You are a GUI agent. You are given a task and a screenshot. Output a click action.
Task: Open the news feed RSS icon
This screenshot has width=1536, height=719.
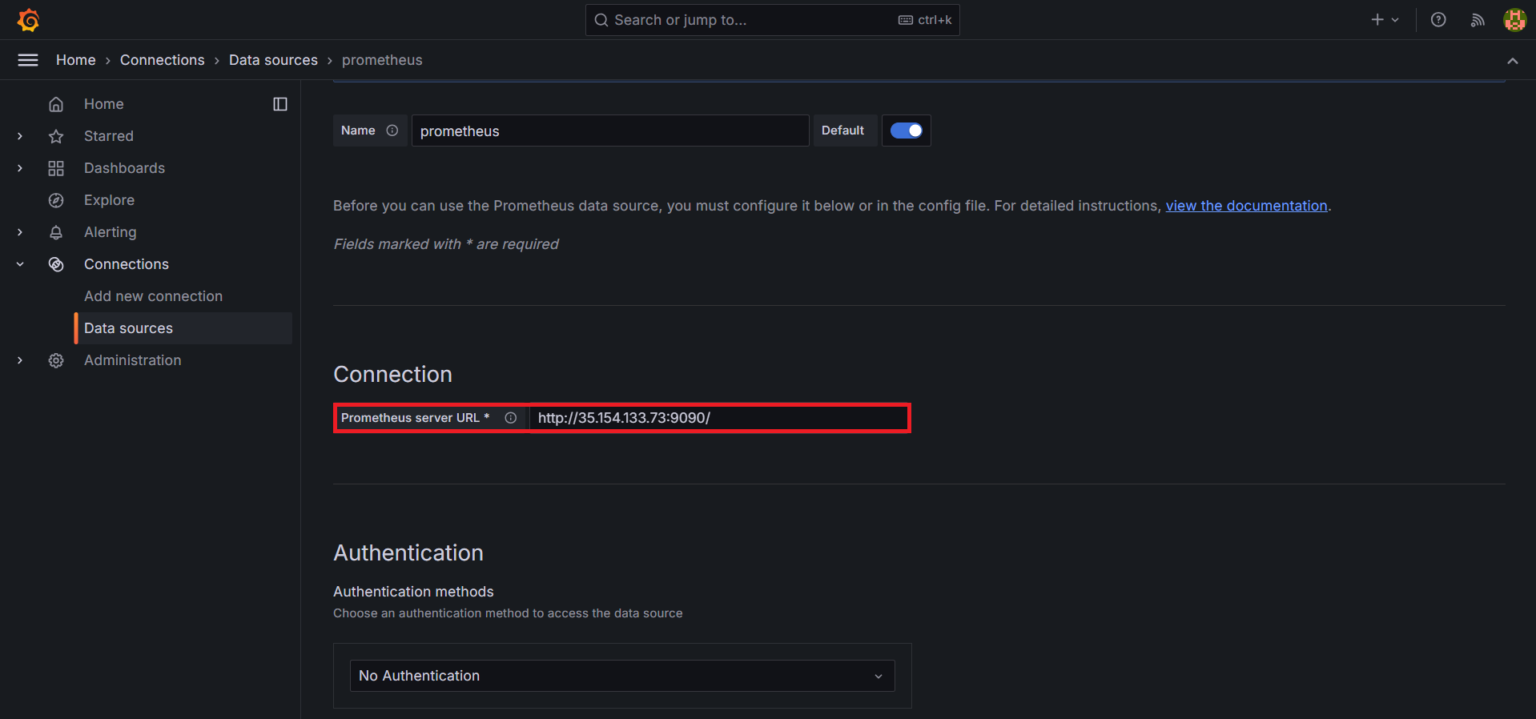(1477, 19)
